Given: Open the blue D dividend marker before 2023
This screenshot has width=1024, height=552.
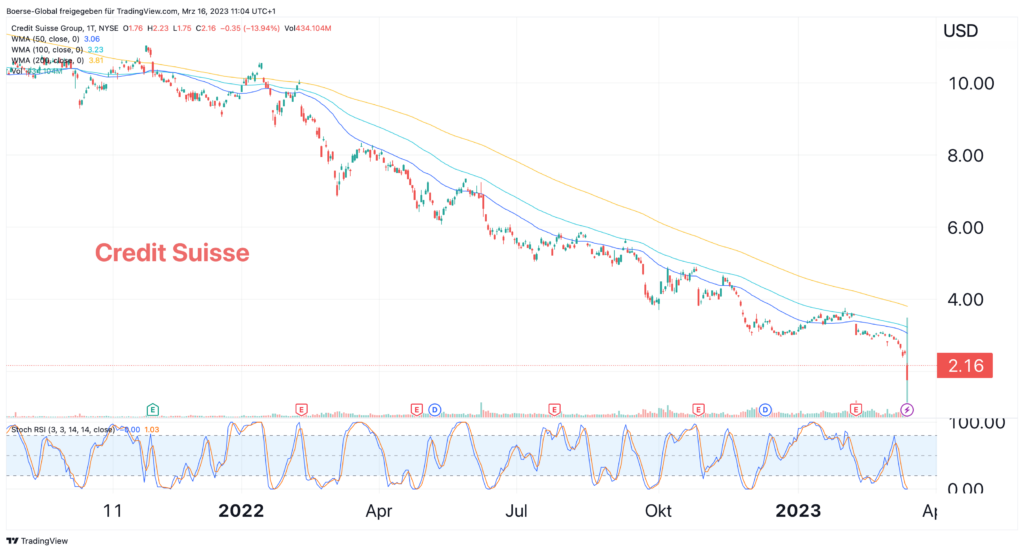Looking at the screenshot, I should click(765, 409).
